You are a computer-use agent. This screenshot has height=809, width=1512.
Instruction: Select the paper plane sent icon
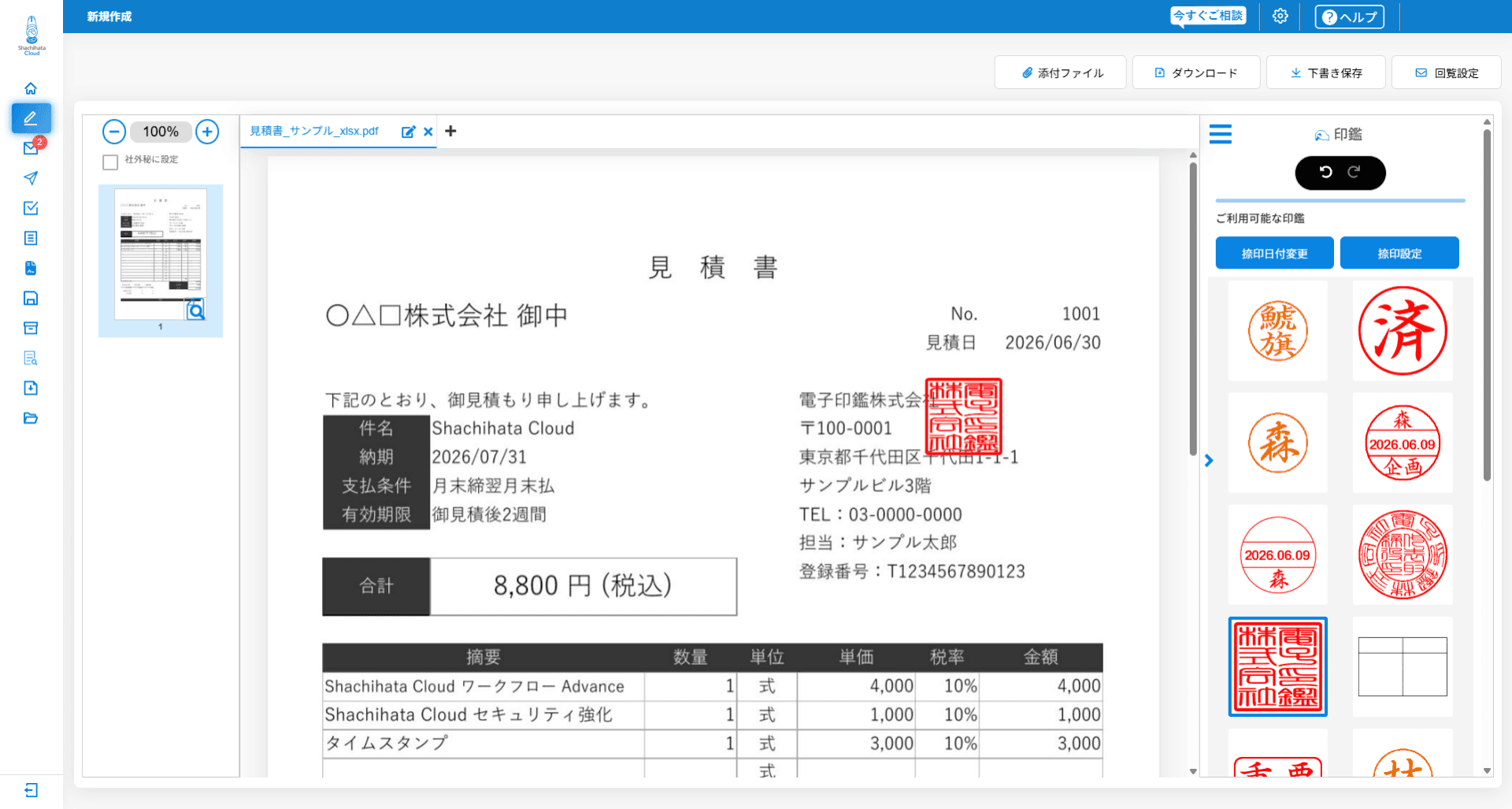31,178
